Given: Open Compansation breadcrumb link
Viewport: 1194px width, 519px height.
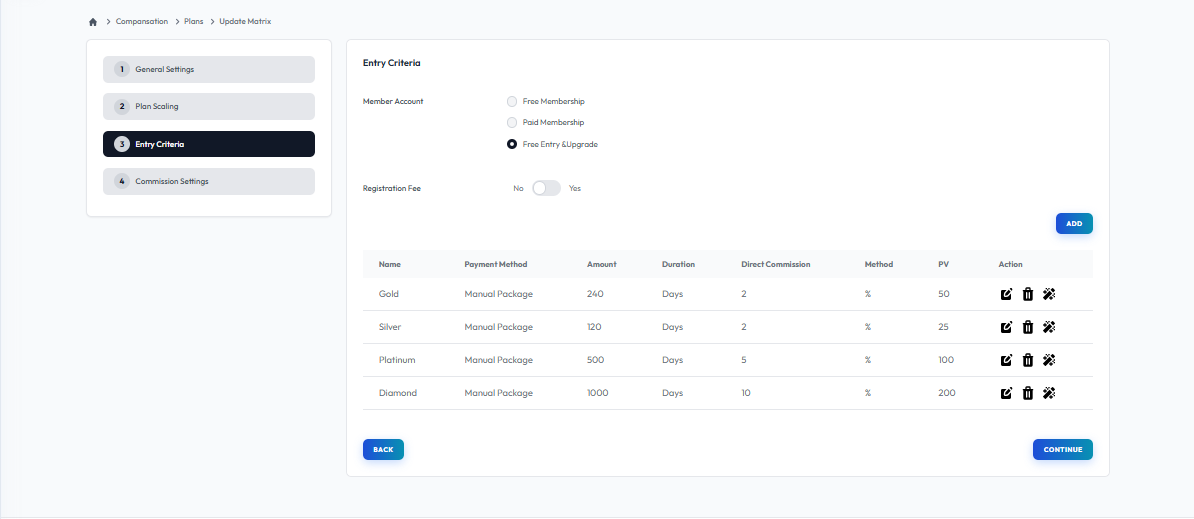Looking at the screenshot, I should click(x=142, y=22).
